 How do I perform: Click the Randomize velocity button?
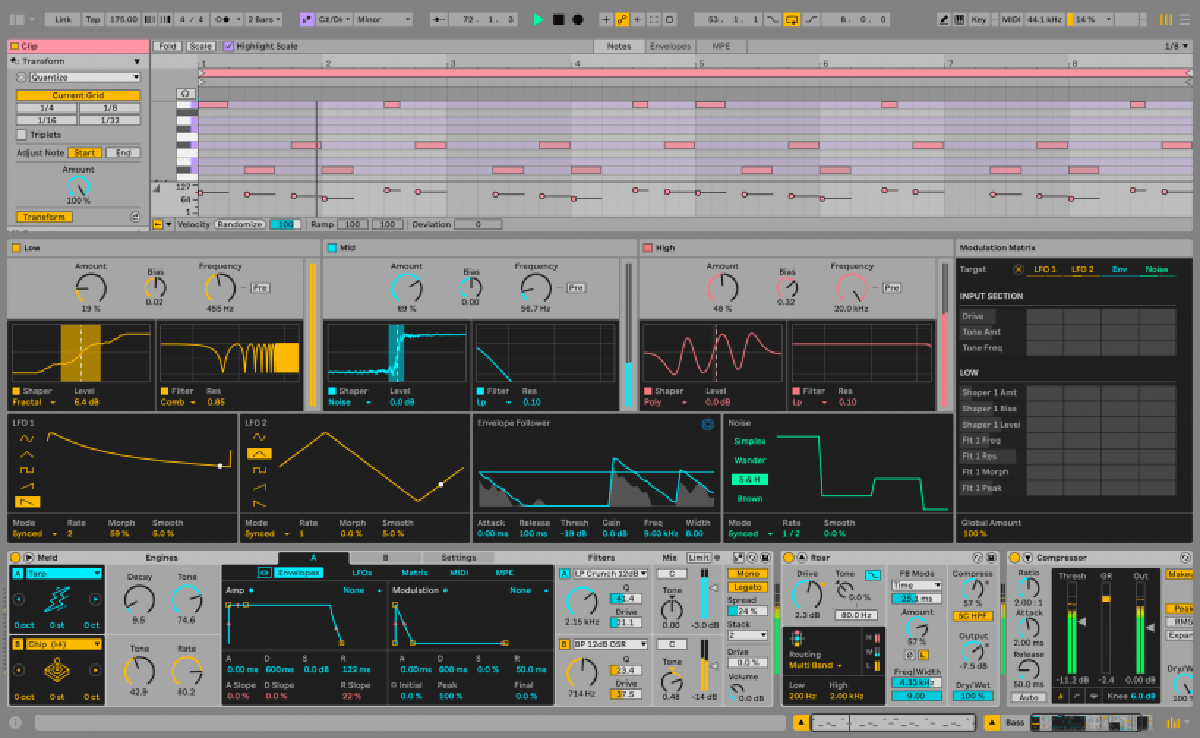coord(239,224)
